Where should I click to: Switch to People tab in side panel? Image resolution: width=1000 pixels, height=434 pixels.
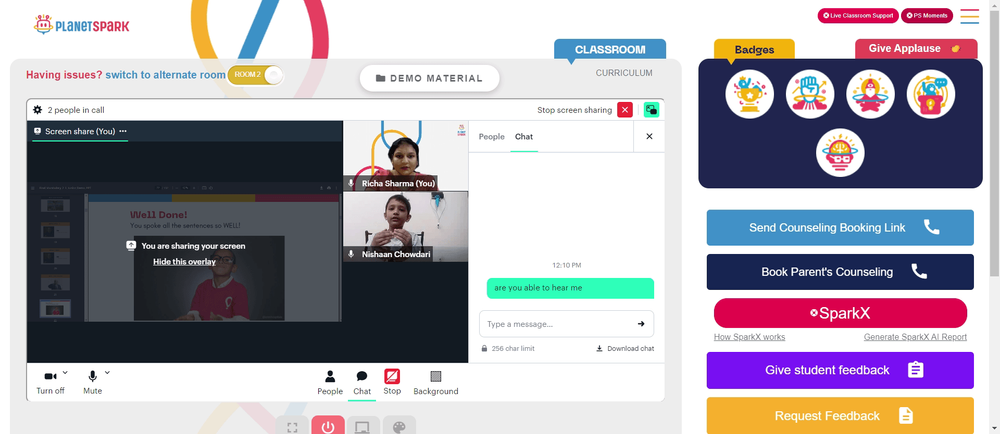click(491, 136)
